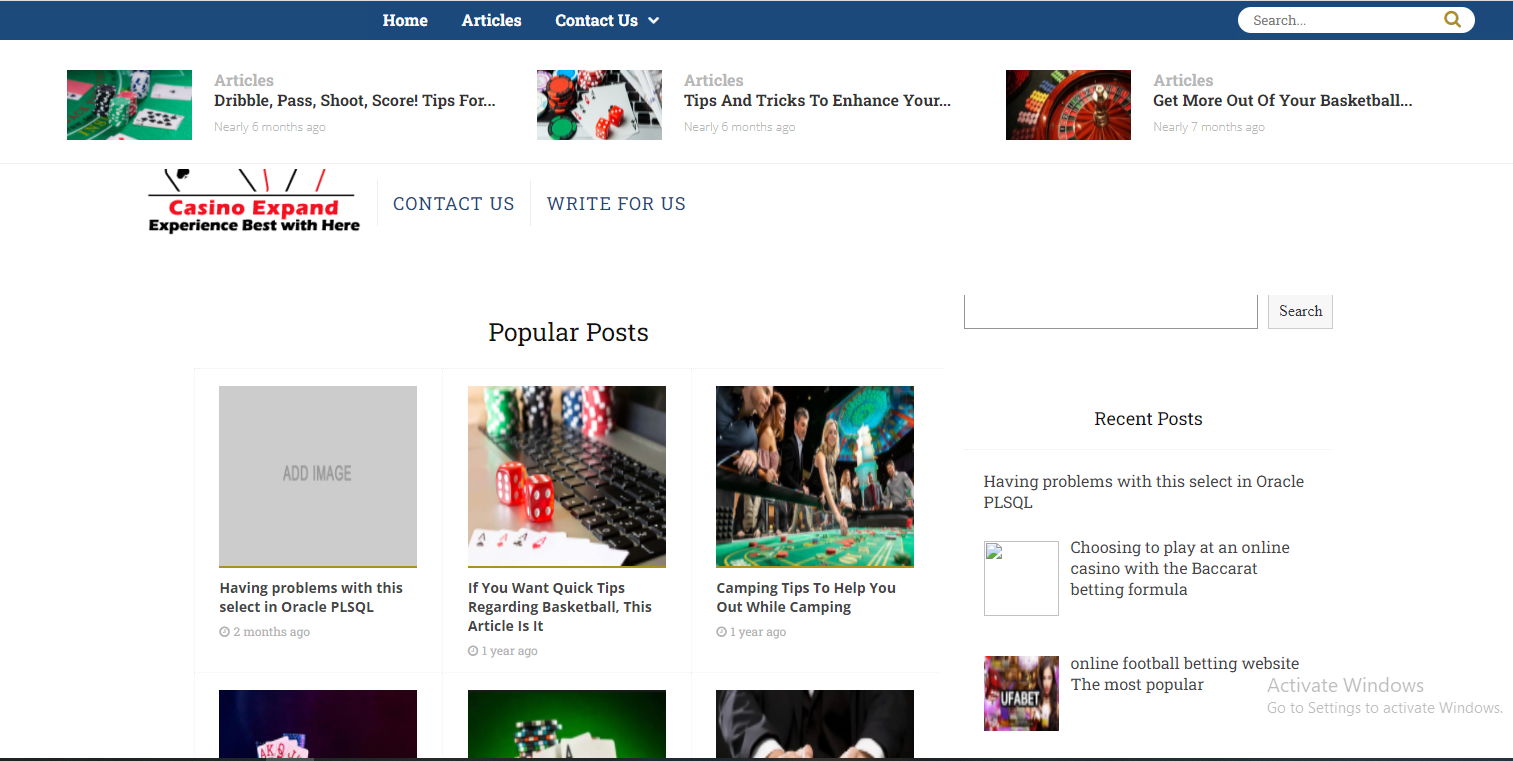The width and height of the screenshot is (1513, 761).
Task: Click 'Nearly 7 months ago' under the Get More Out Of article
Action: pyautogui.click(x=1209, y=127)
